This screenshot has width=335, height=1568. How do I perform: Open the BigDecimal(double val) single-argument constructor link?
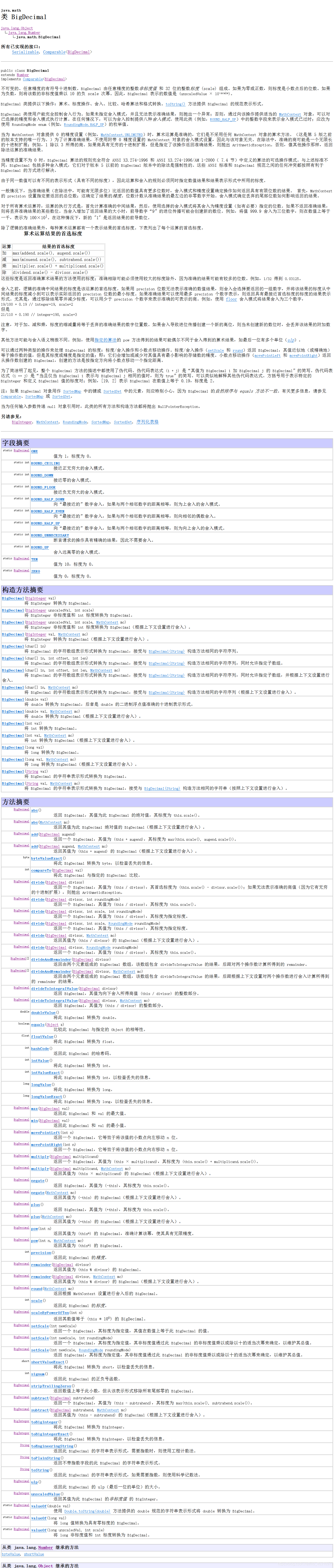(12, 699)
